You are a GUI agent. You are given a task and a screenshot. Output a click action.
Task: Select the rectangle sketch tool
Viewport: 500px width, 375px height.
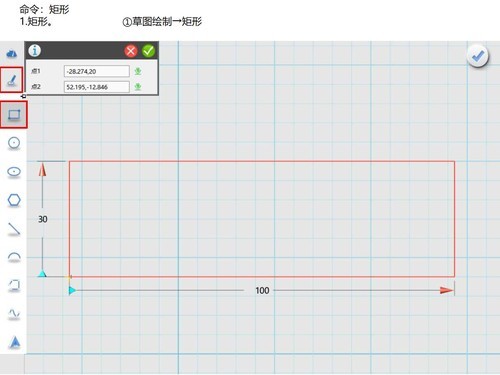click(14, 115)
